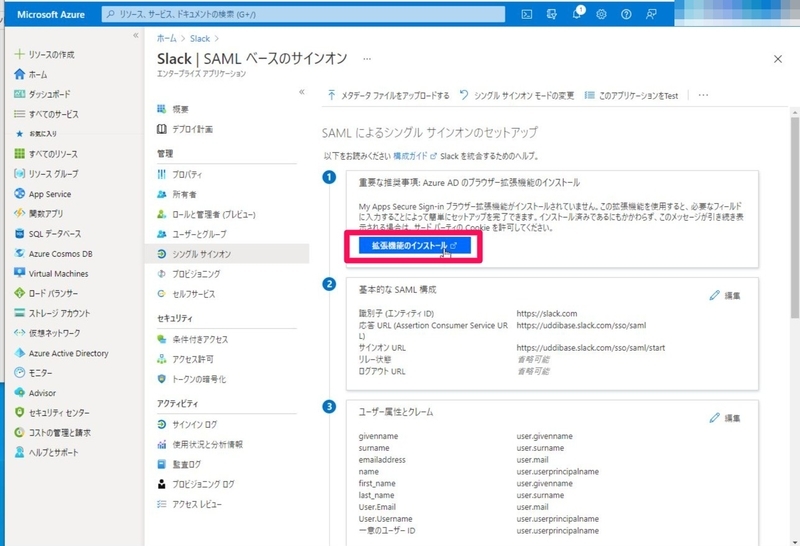
Task: Open help question mark icon
Action: tap(626, 14)
